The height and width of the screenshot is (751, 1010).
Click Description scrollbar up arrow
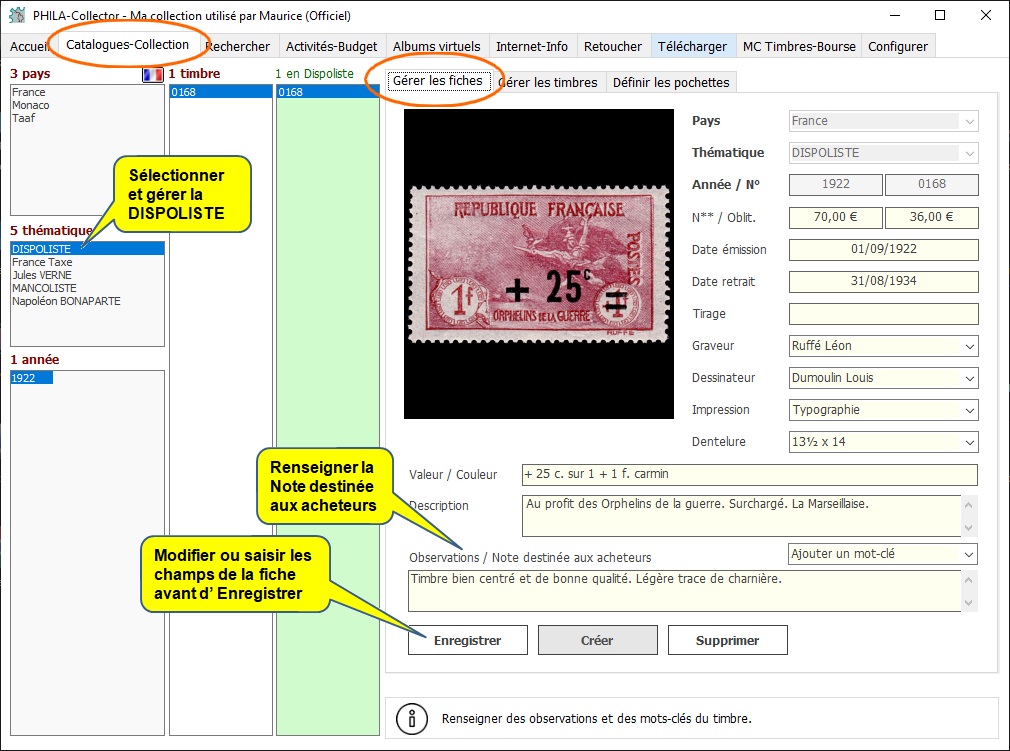(x=969, y=505)
